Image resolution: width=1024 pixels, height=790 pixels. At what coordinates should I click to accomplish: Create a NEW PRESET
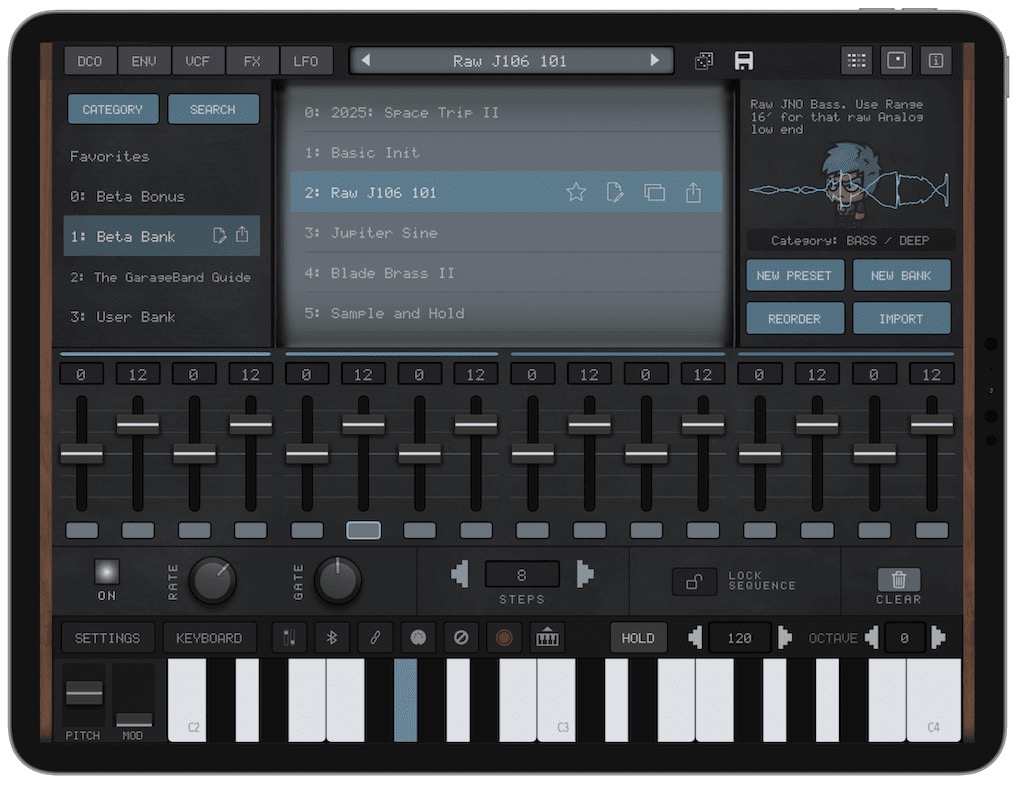pos(795,276)
